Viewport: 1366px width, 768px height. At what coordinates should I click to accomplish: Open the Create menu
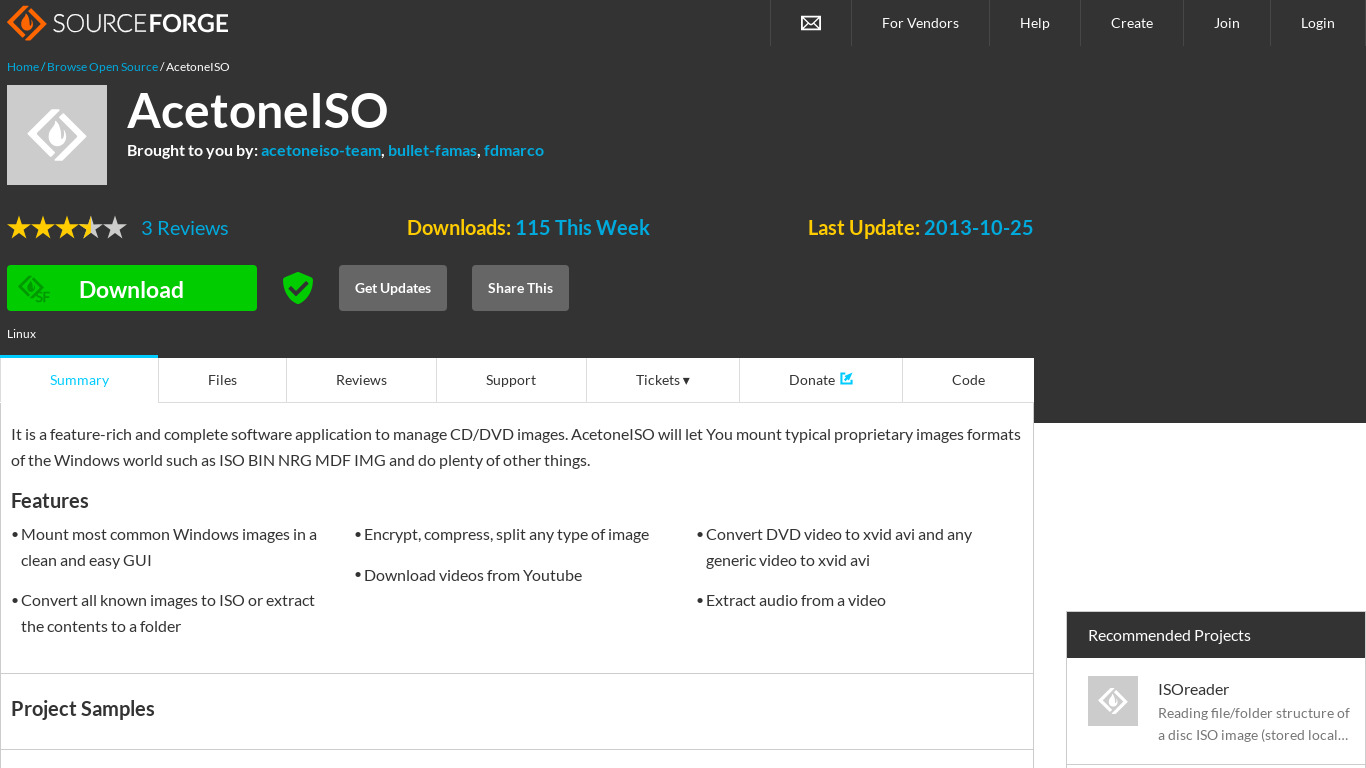[1132, 23]
